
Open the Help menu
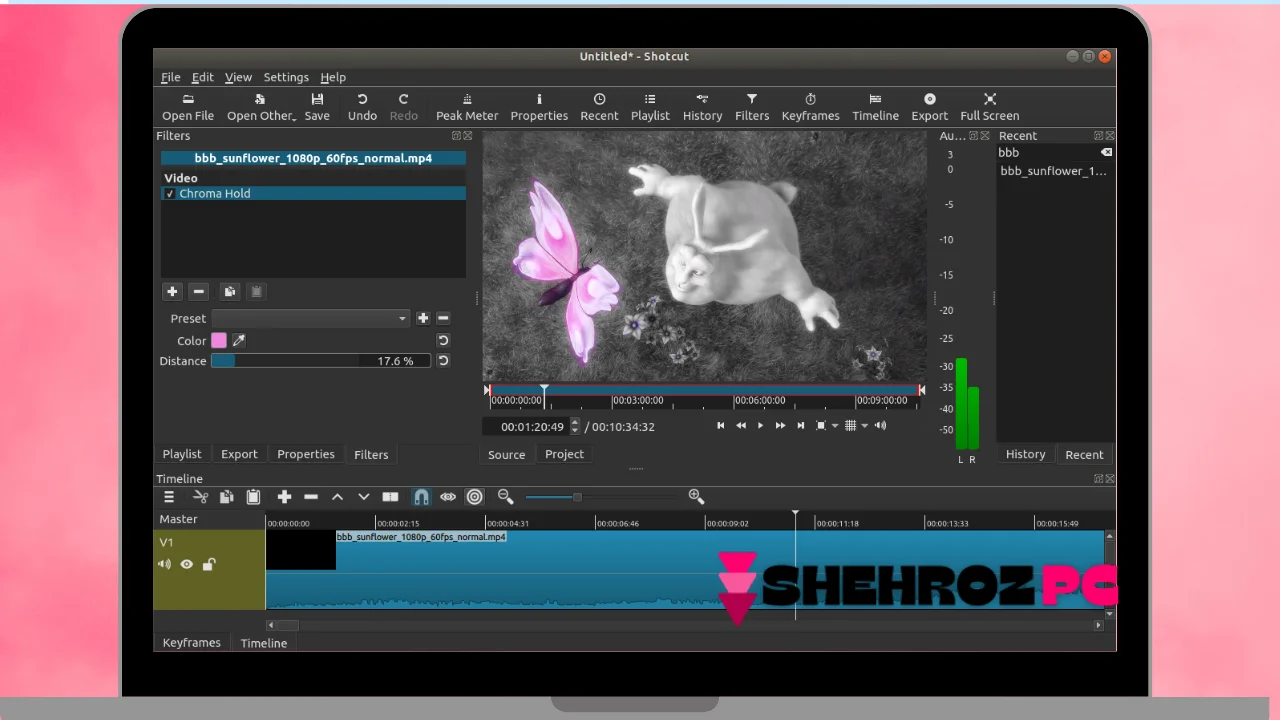point(333,77)
